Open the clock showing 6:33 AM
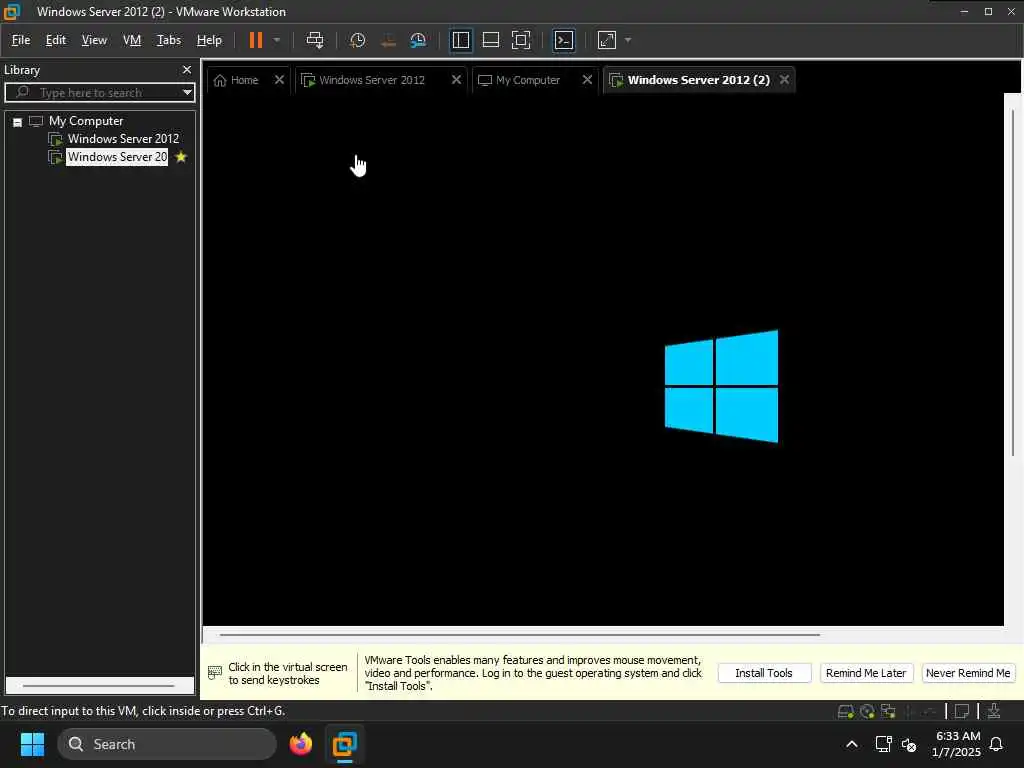1024x768 pixels. pyautogui.click(x=956, y=744)
